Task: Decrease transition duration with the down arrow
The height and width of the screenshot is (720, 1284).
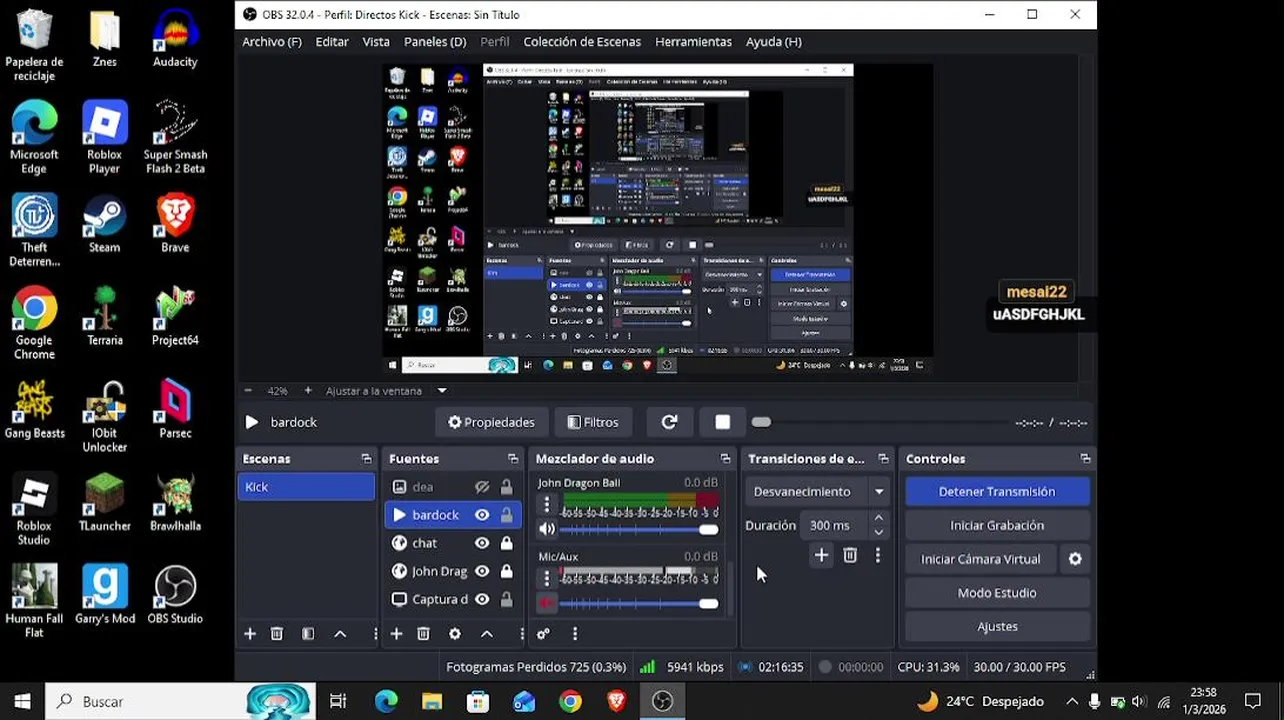Action: point(878,532)
